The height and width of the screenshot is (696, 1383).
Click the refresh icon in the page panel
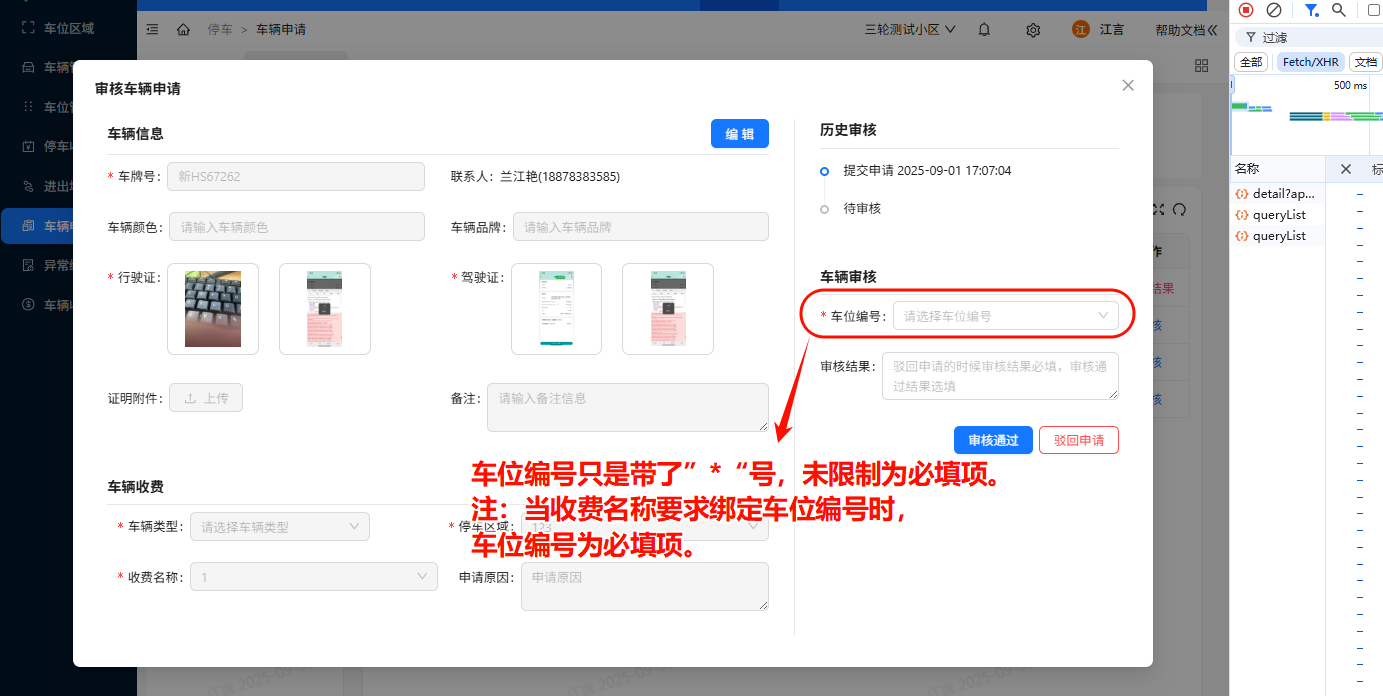click(1180, 210)
